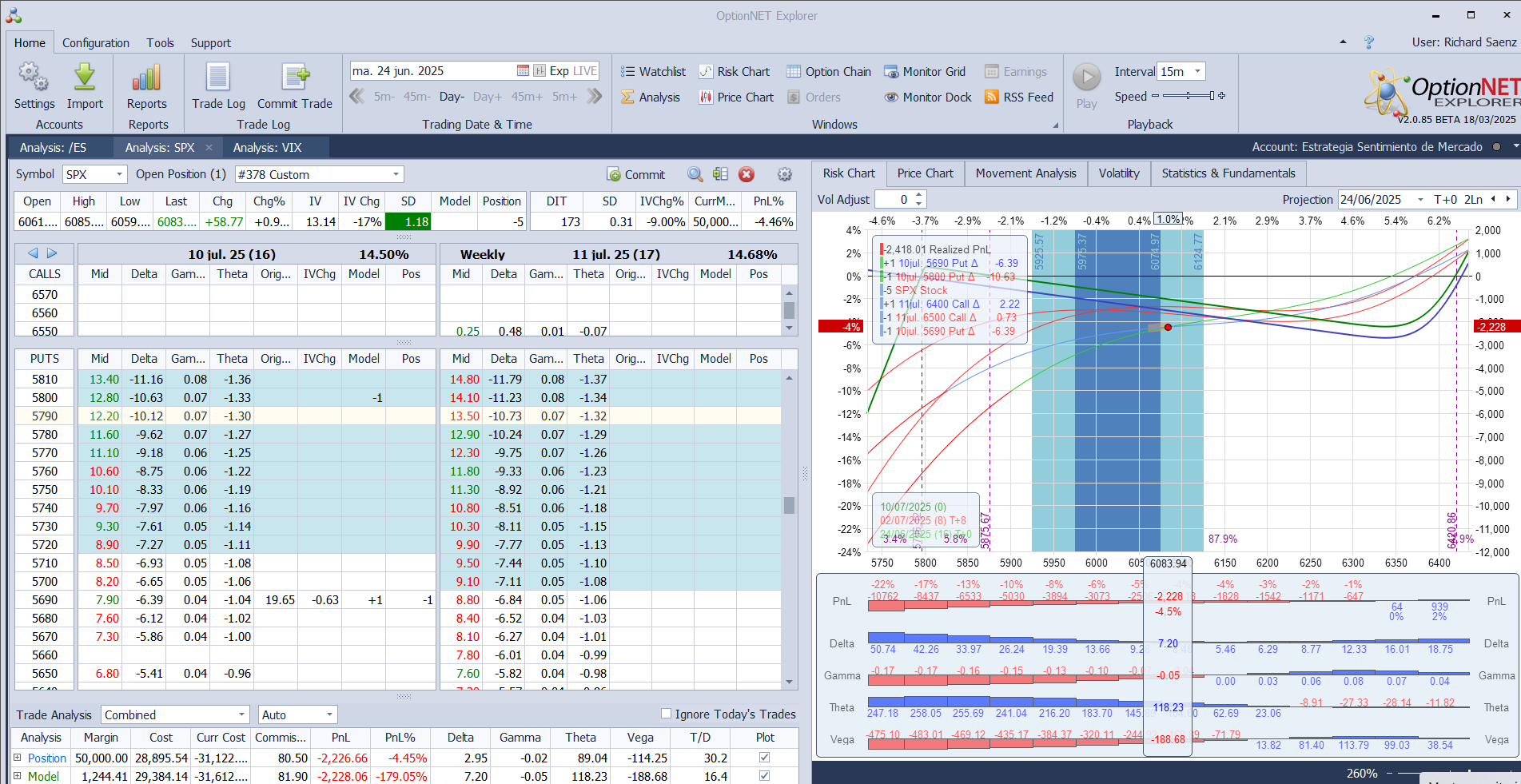Expand the Model row in Trade Analysis
Screen dimensions: 1521x784
pos(17,775)
